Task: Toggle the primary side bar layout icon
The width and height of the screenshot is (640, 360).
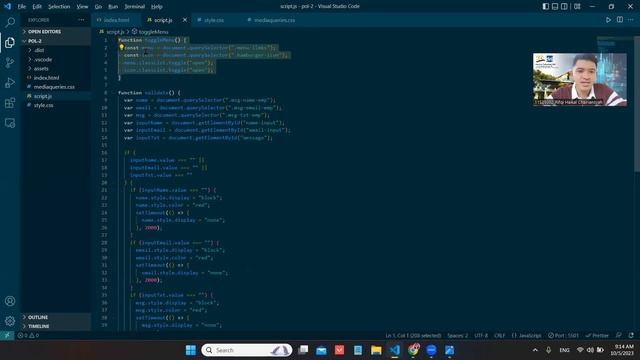Action: [546, 6]
